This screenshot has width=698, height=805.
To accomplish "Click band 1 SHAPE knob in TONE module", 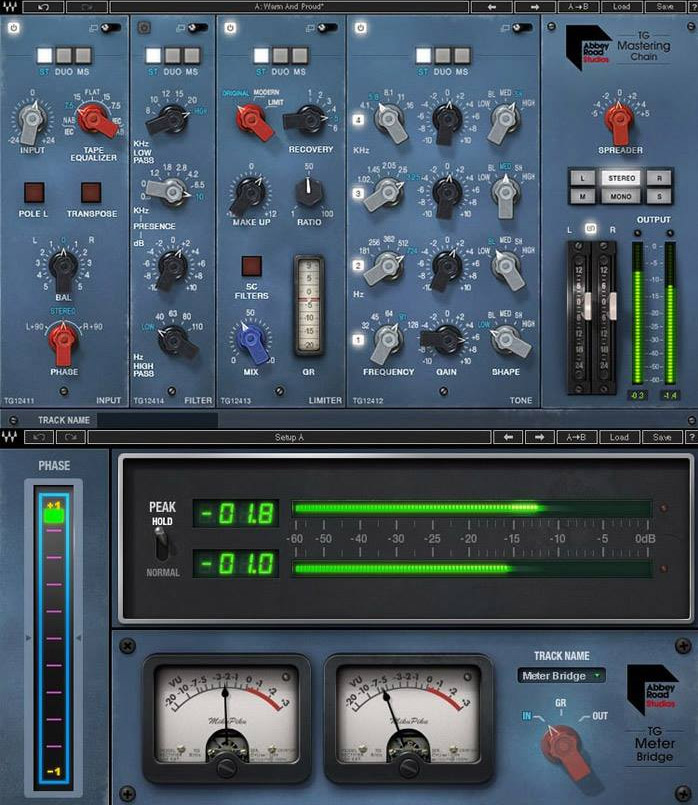I will pyautogui.click(x=508, y=341).
